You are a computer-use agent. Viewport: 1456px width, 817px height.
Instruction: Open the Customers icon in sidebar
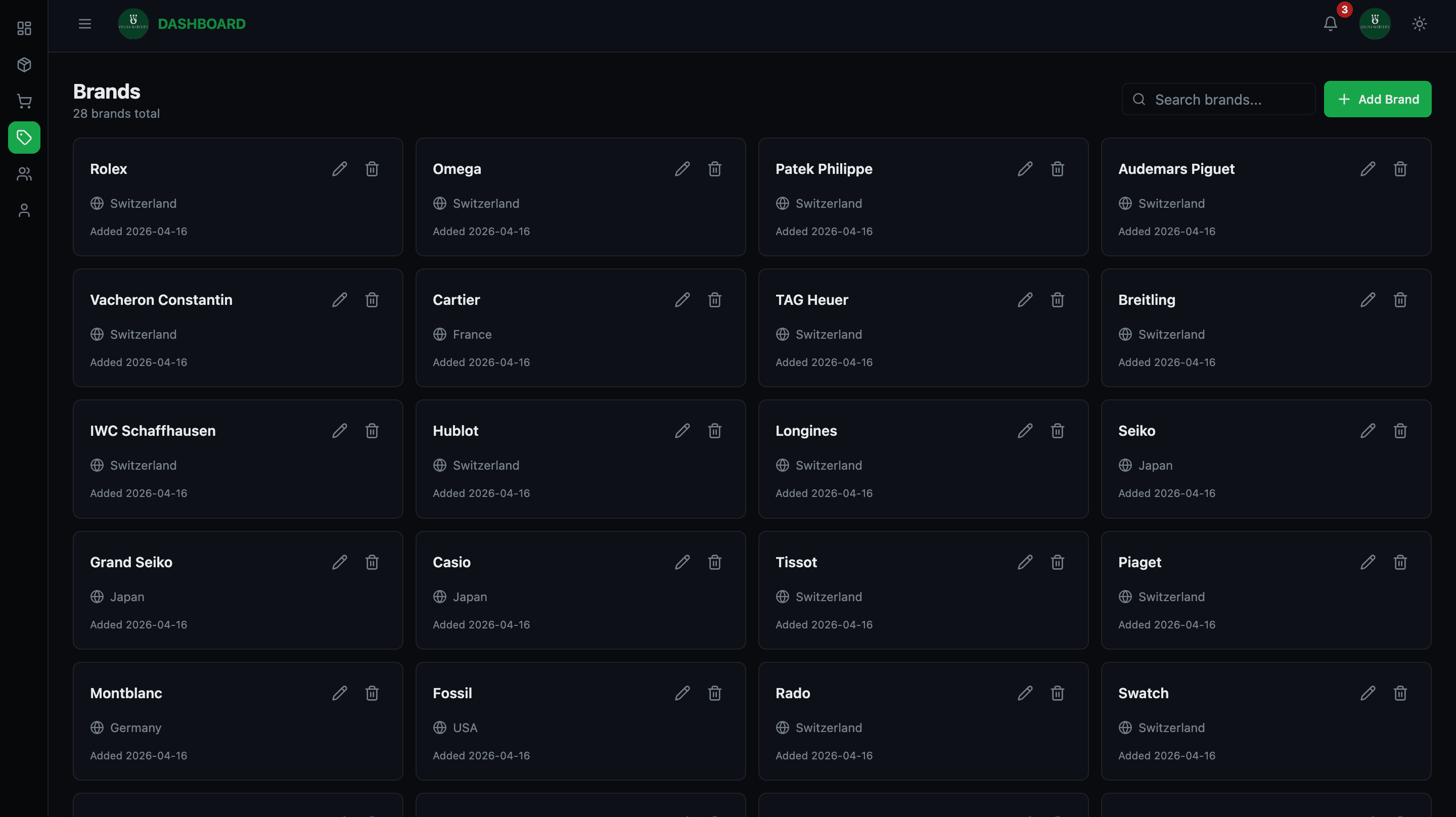24,173
